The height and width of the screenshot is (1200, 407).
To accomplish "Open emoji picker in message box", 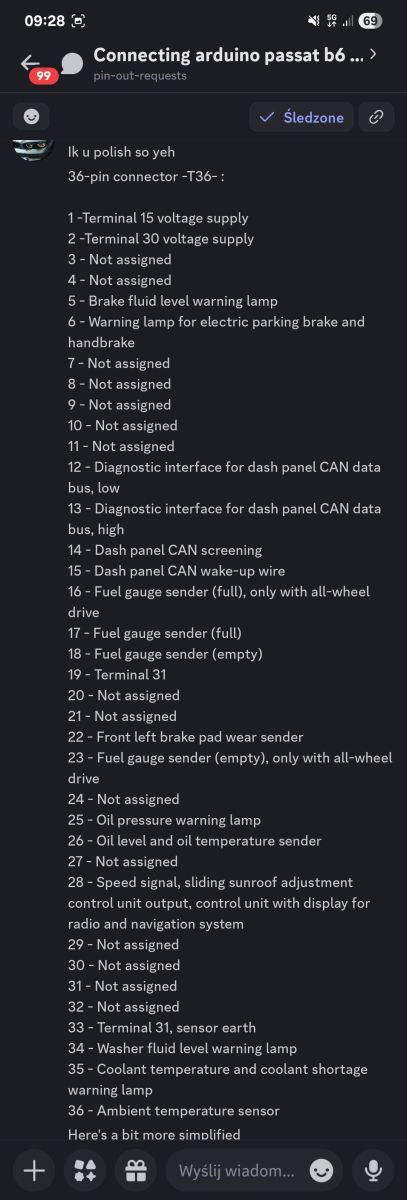I will [x=321, y=1170].
